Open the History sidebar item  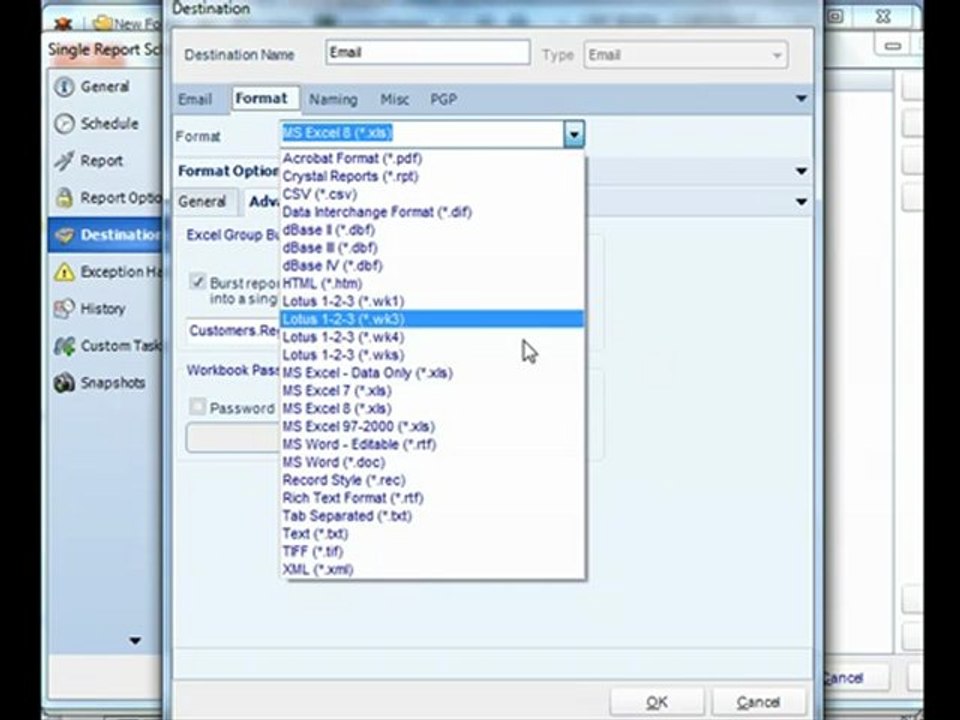[104, 309]
